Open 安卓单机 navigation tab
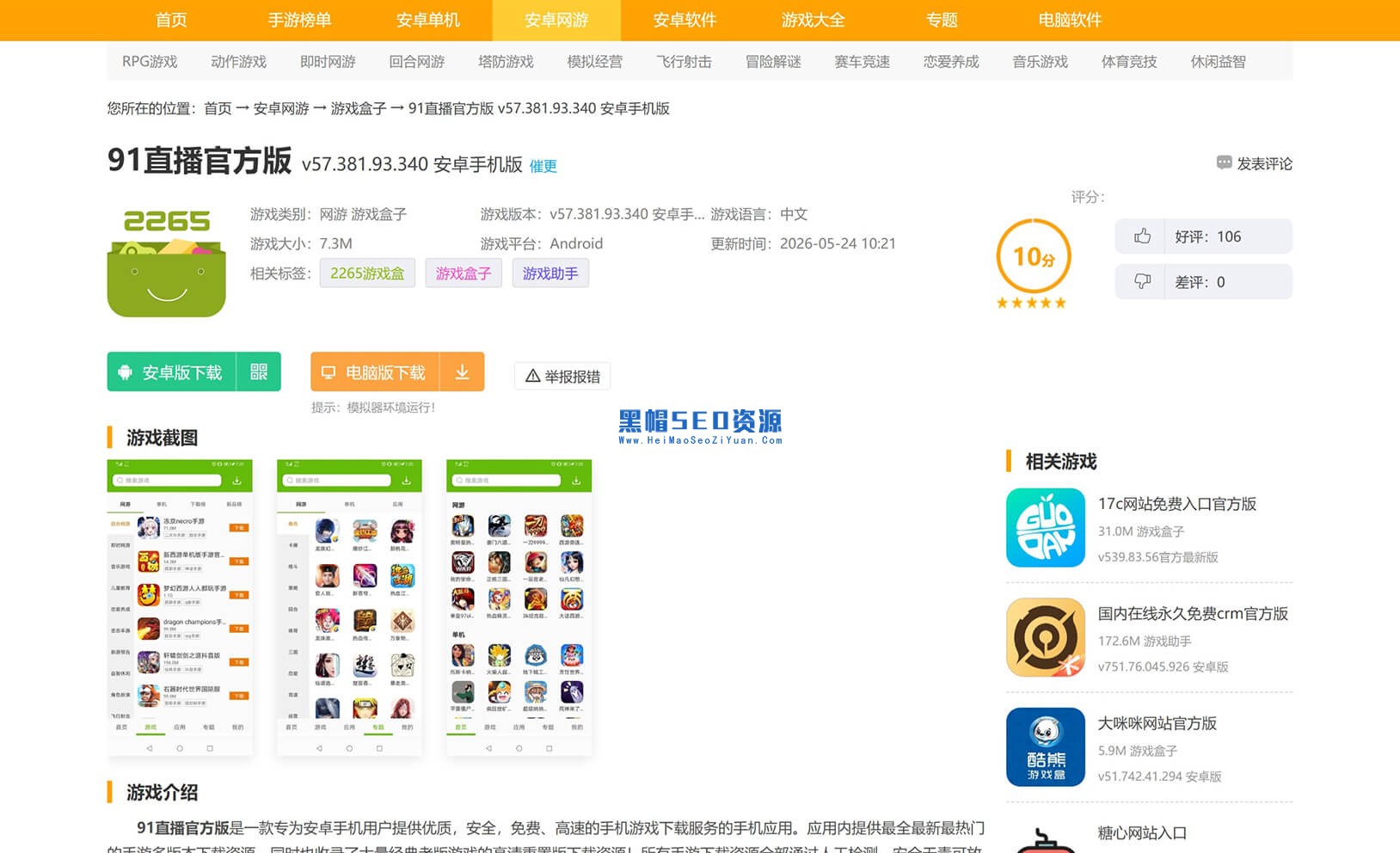 (428, 20)
